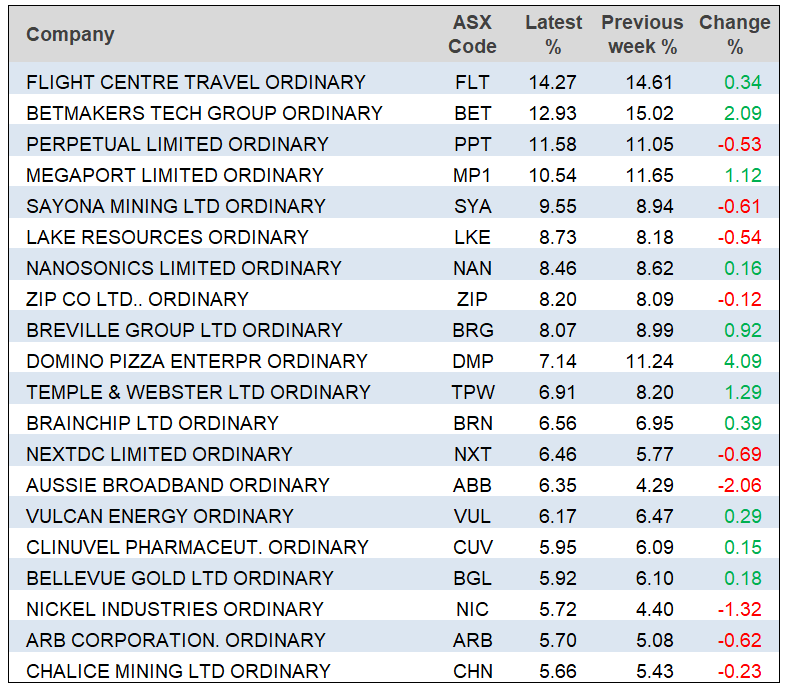Click the BET ticker code
The image size is (789, 691).
[x=472, y=113]
